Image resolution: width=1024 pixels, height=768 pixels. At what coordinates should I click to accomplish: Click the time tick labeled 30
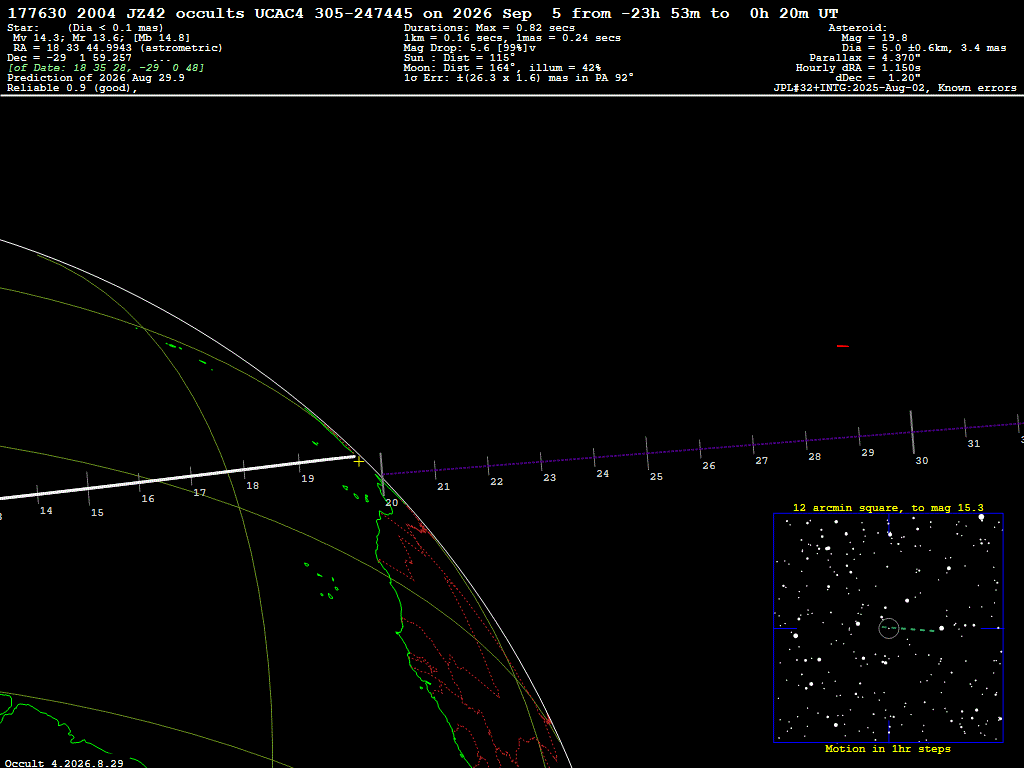912,432
